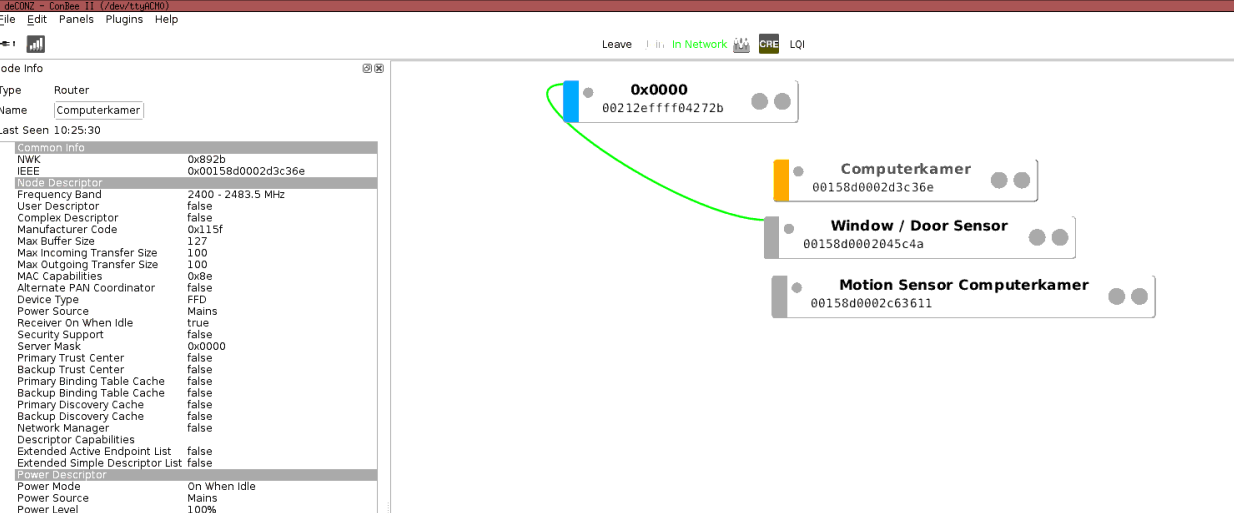Click address 00158d0002c63611 on motion sensor
1234x513 pixels.
[871, 303]
